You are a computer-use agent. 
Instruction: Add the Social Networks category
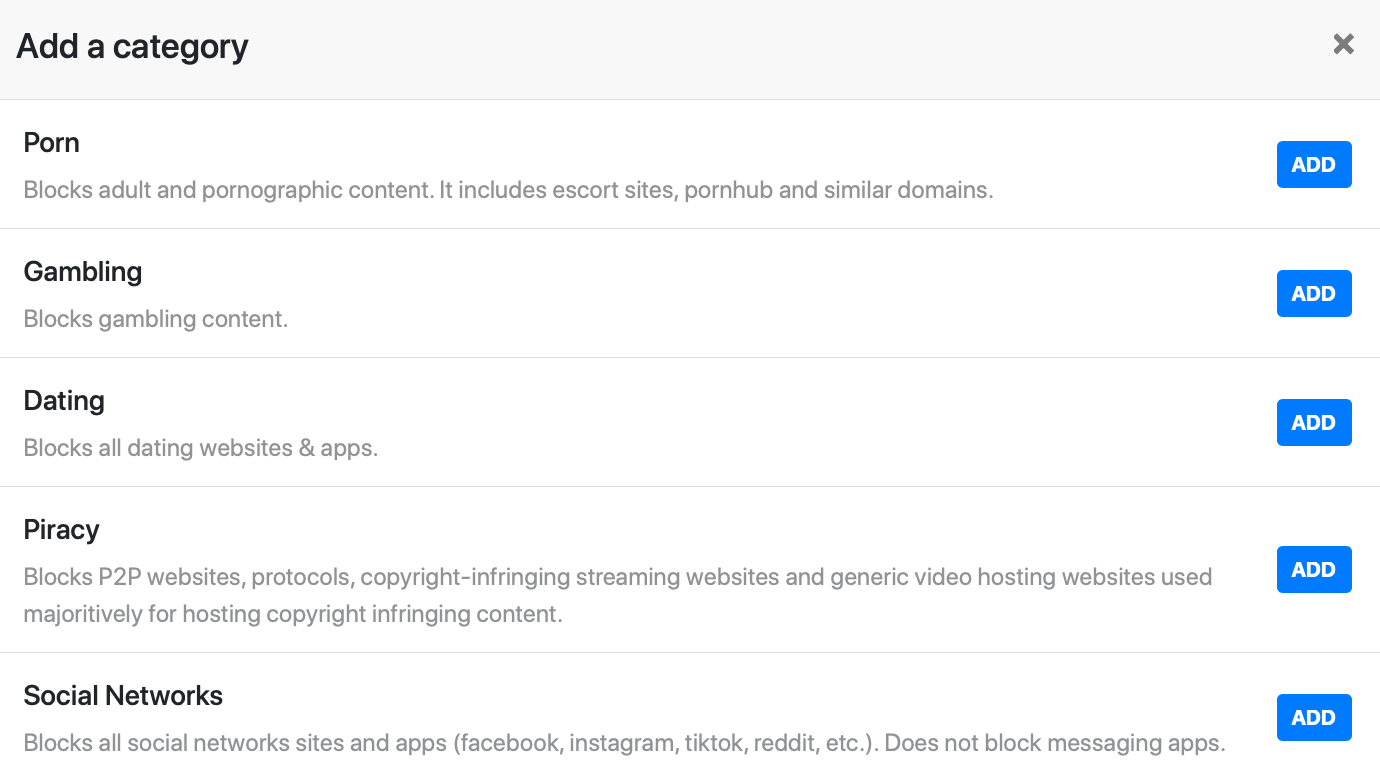coord(1314,718)
